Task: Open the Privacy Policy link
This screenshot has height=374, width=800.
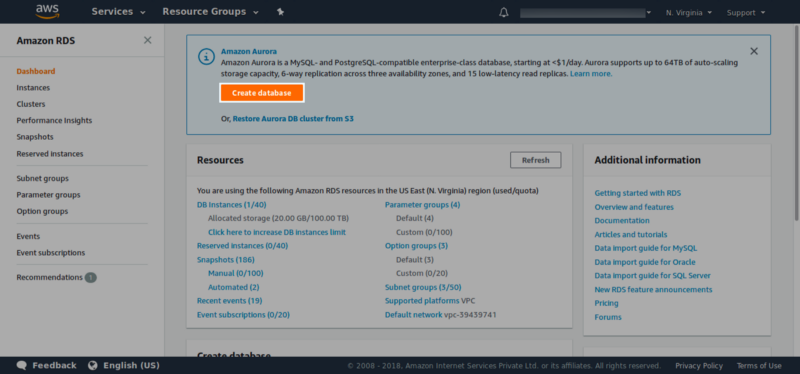Action: click(x=699, y=365)
